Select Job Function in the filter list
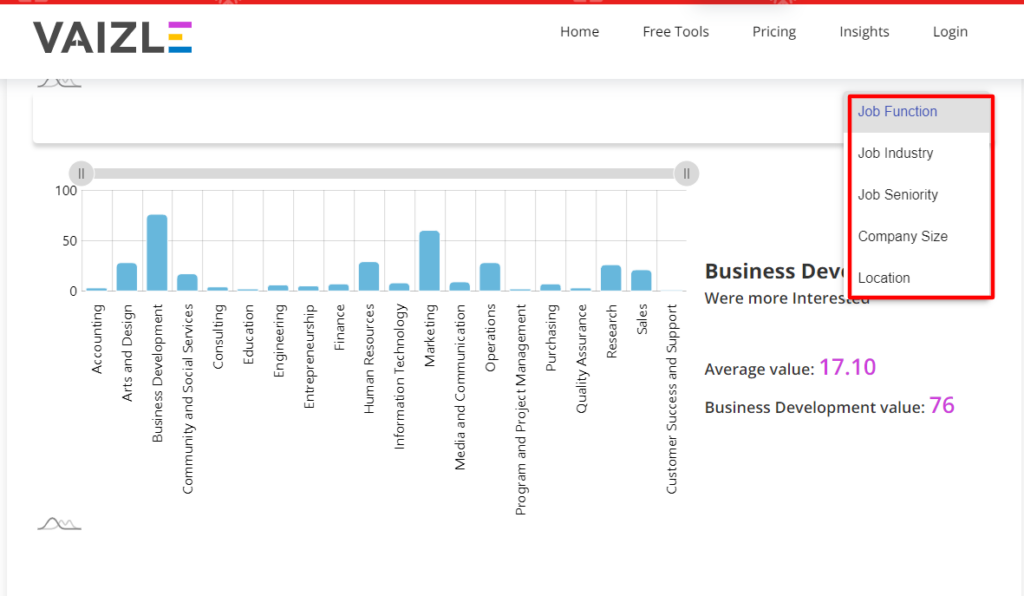Screen dimensions: 1024x596 tap(897, 111)
